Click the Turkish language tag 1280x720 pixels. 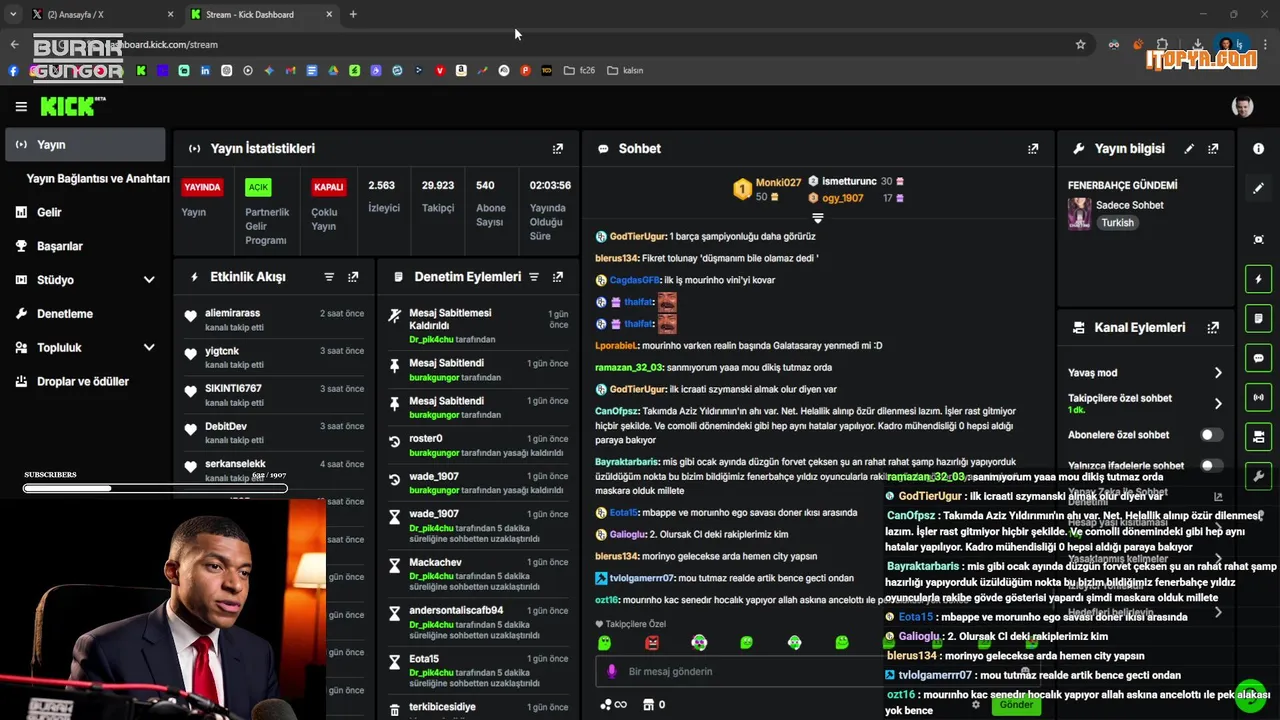click(1117, 223)
